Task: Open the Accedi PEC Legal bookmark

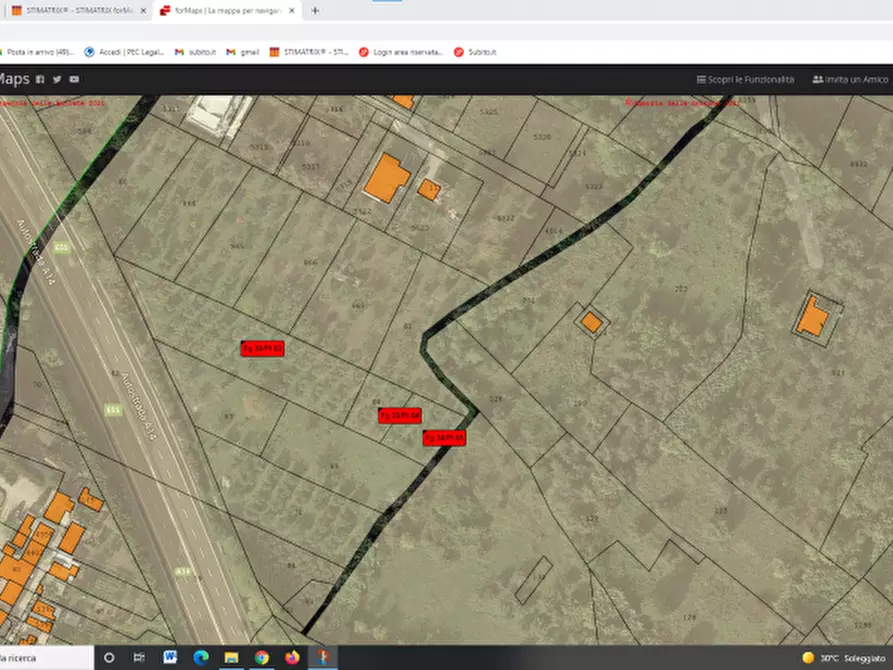Action: [124, 52]
